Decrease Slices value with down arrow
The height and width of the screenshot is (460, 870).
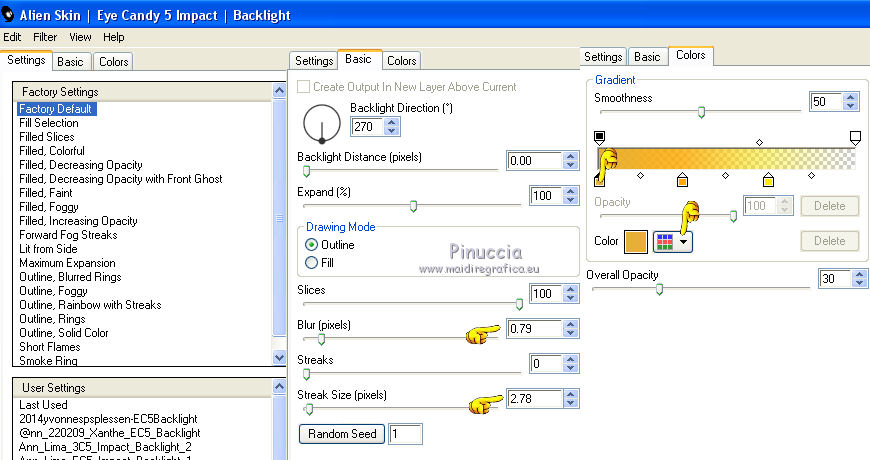tap(571, 298)
